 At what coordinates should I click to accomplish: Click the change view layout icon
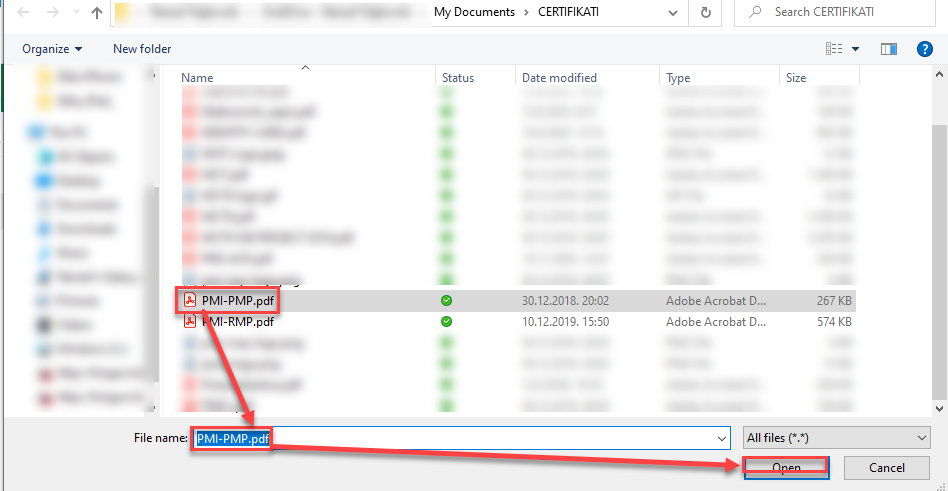(x=833, y=49)
